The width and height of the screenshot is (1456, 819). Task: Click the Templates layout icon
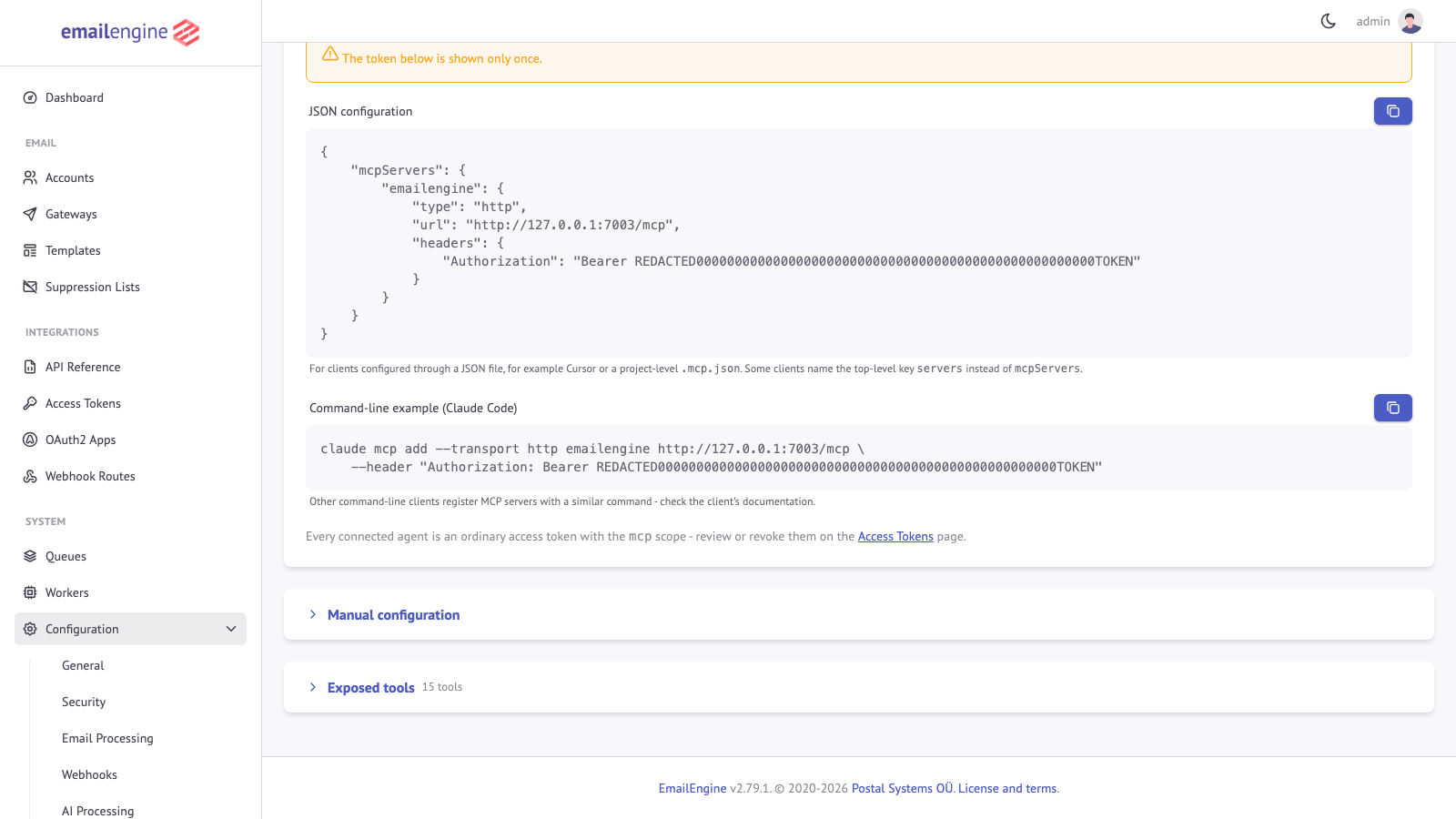click(30, 250)
